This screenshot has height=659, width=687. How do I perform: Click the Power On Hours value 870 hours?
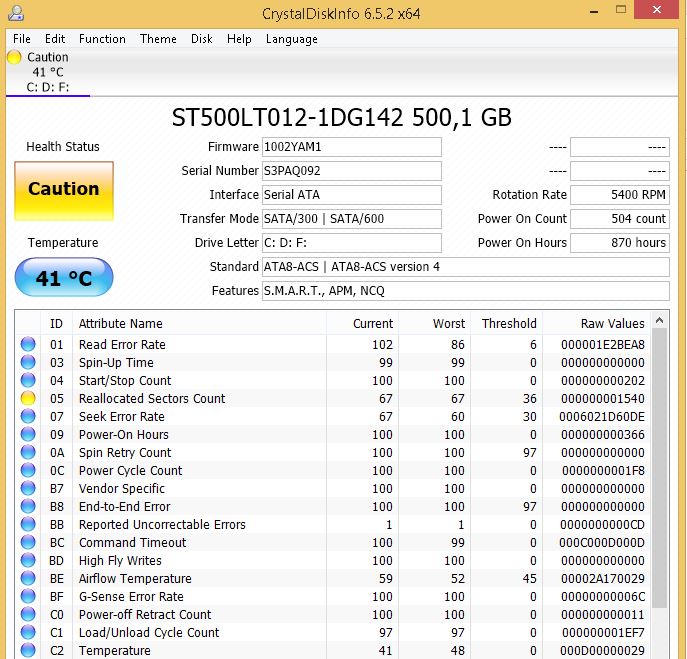click(620, 243)
